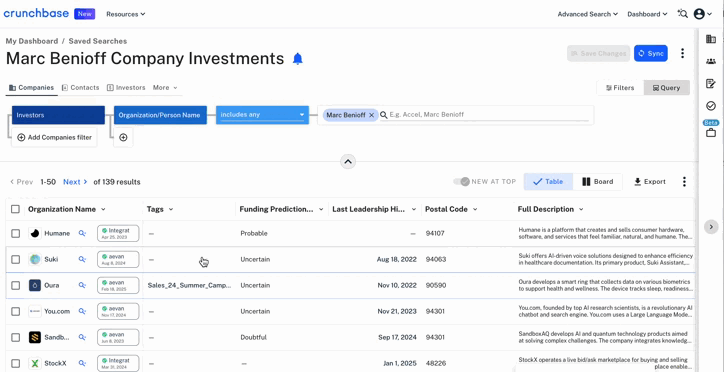Open the companies building icon in sidebar
This screenshot has width=724, height=372.
pos(711,39)
